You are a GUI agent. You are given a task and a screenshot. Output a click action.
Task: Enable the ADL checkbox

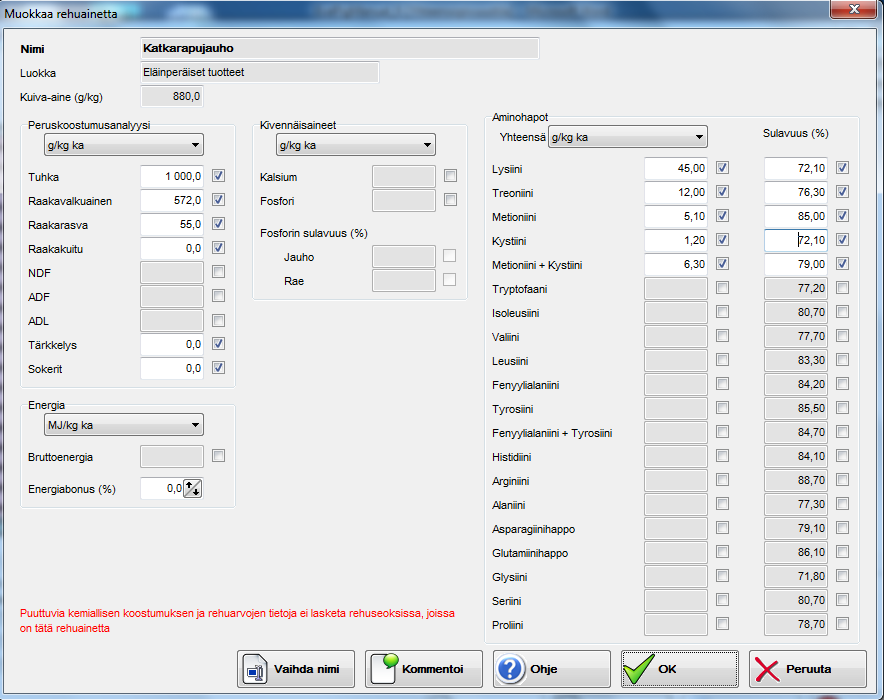(218, 320)
